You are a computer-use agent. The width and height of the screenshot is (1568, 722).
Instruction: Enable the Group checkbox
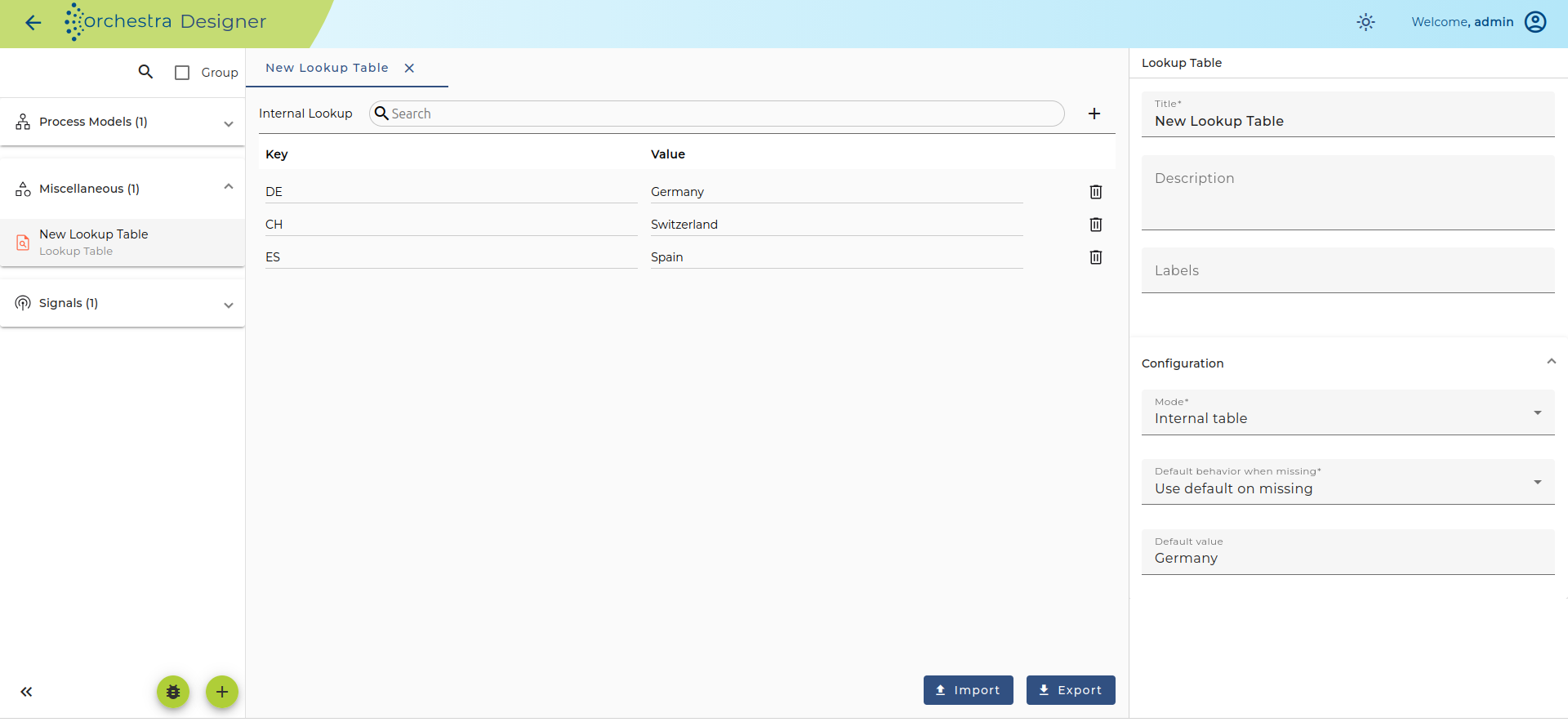[182, 73]
